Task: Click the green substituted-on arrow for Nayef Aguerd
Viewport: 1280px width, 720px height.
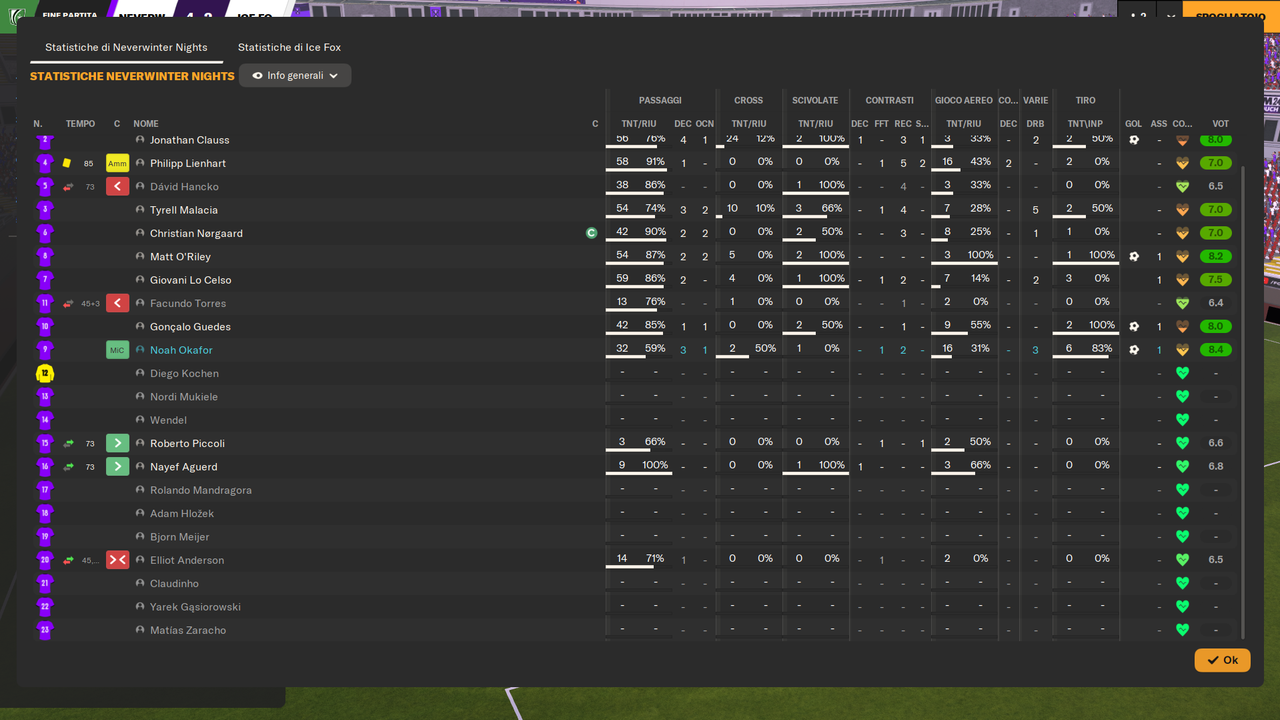Action: [x=117, y=467]
